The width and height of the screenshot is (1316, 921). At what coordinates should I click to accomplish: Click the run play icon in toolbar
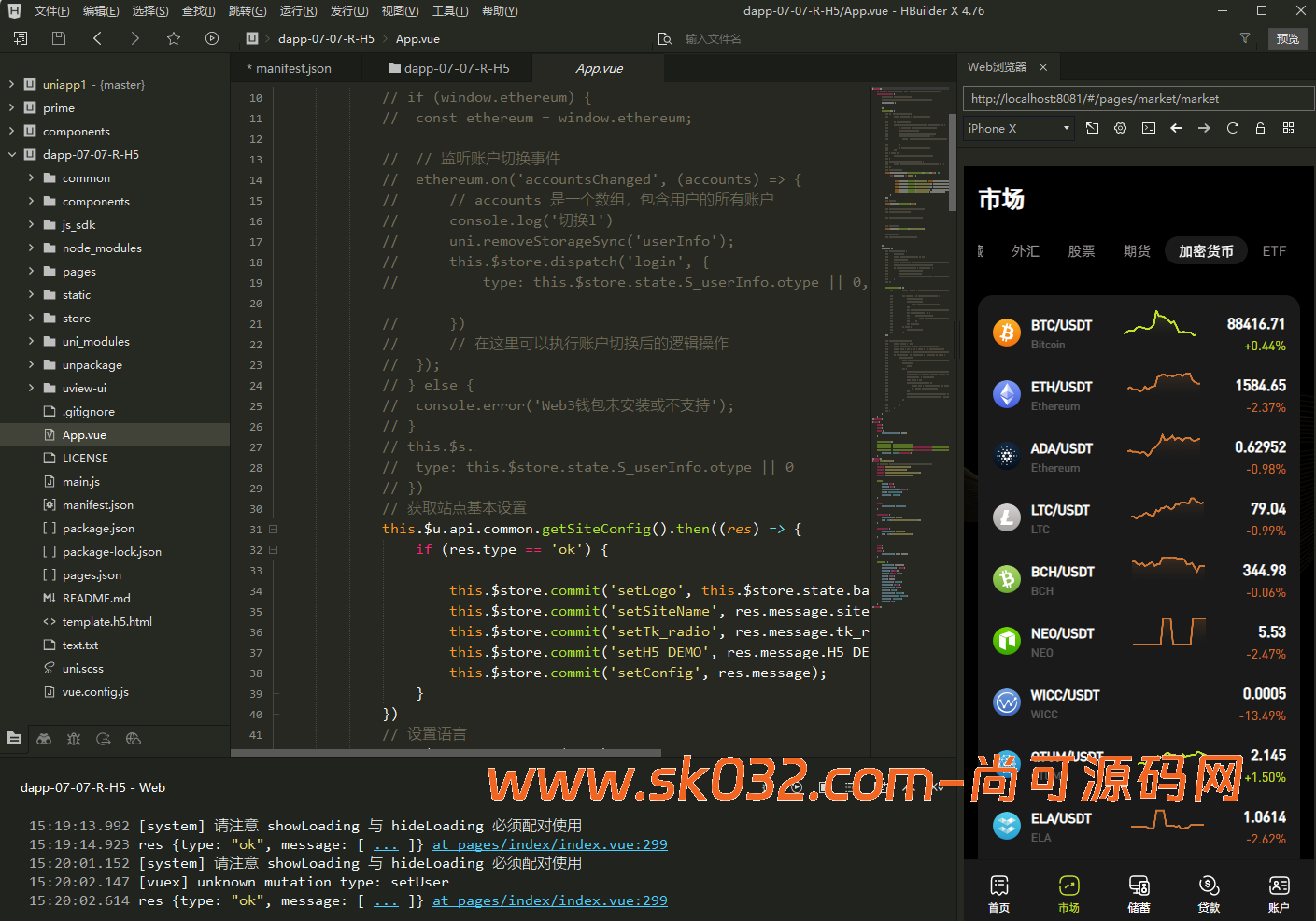point(212,38)
